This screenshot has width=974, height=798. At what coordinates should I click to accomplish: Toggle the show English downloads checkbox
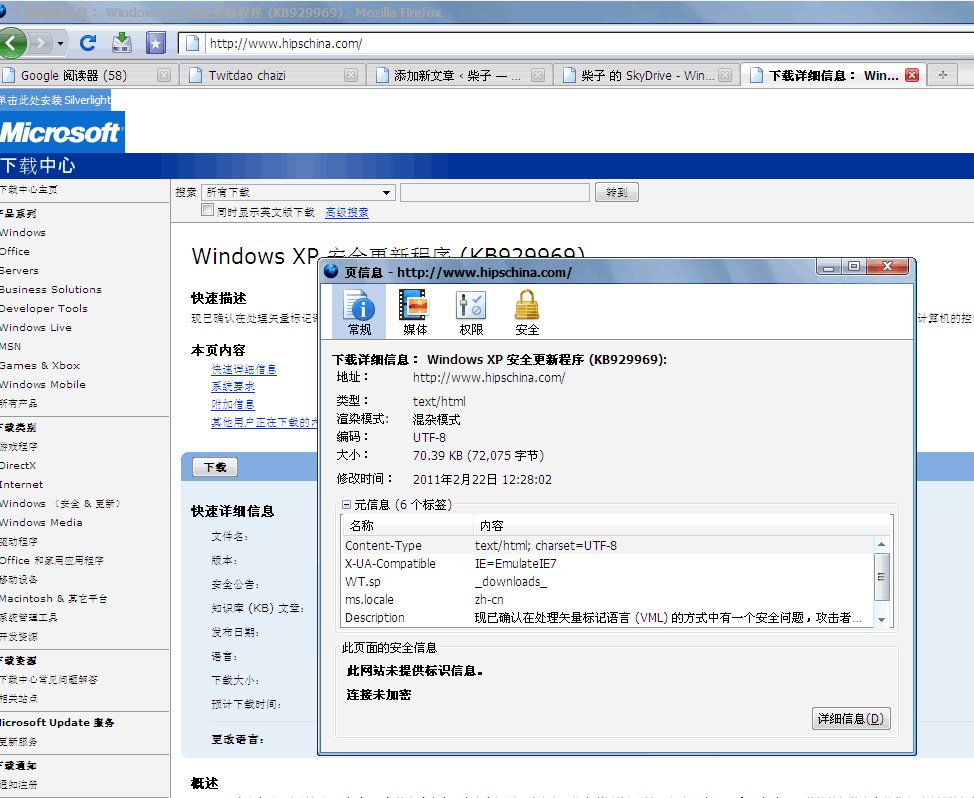coord(207,210)
